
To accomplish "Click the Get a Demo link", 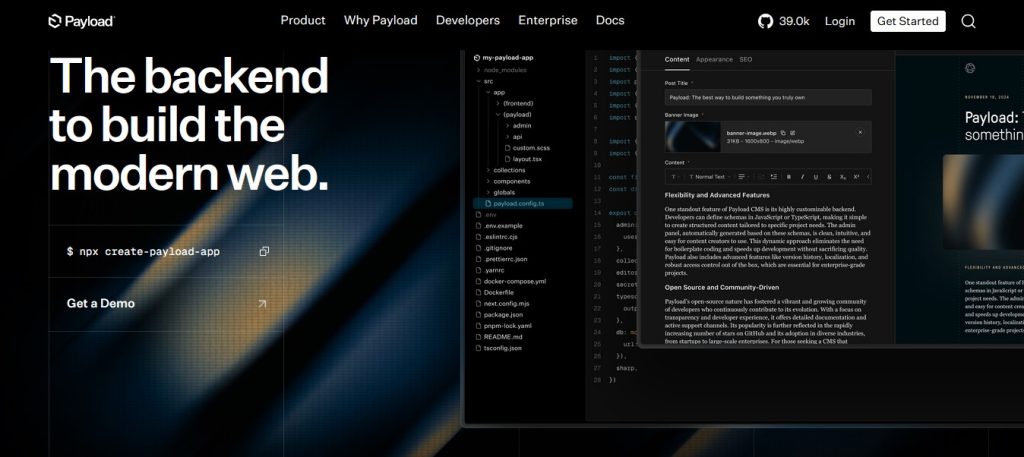I will coord(101,304).
